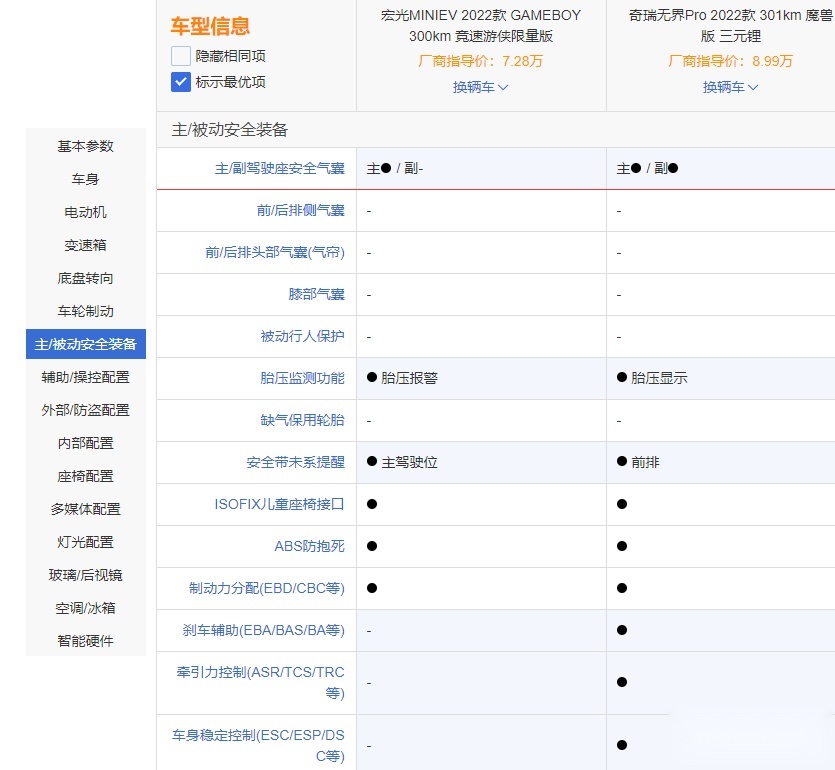Open 牵引力控制(ASR/TCS/TRC等) link
The image size is (835, 770).
(x=260, y=683)
